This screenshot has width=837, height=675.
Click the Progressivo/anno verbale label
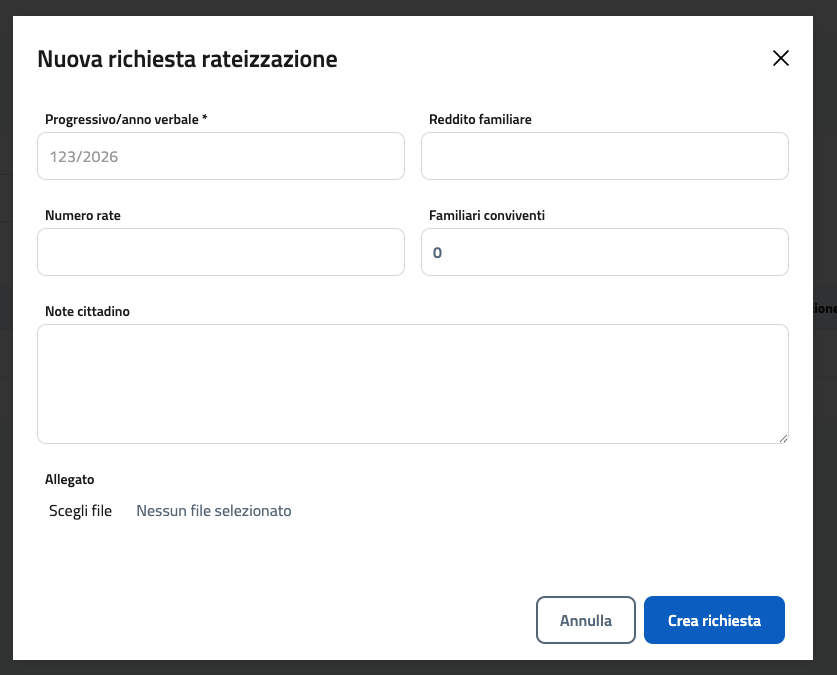[124, 119]
